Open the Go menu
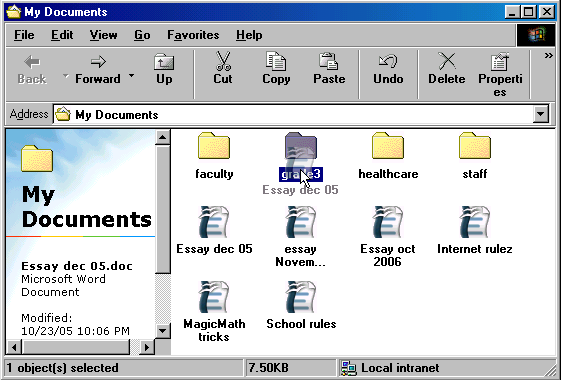The width and height of the screenshot is (561, 380). [142, 35]
